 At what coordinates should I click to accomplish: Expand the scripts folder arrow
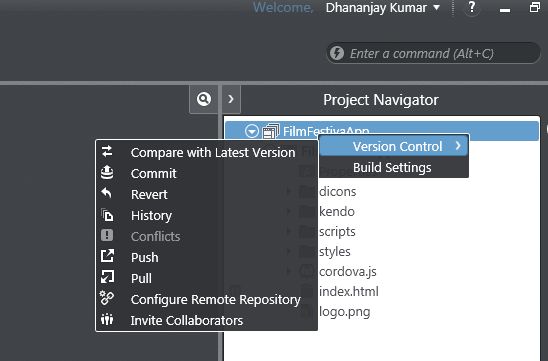coord(288,231)
